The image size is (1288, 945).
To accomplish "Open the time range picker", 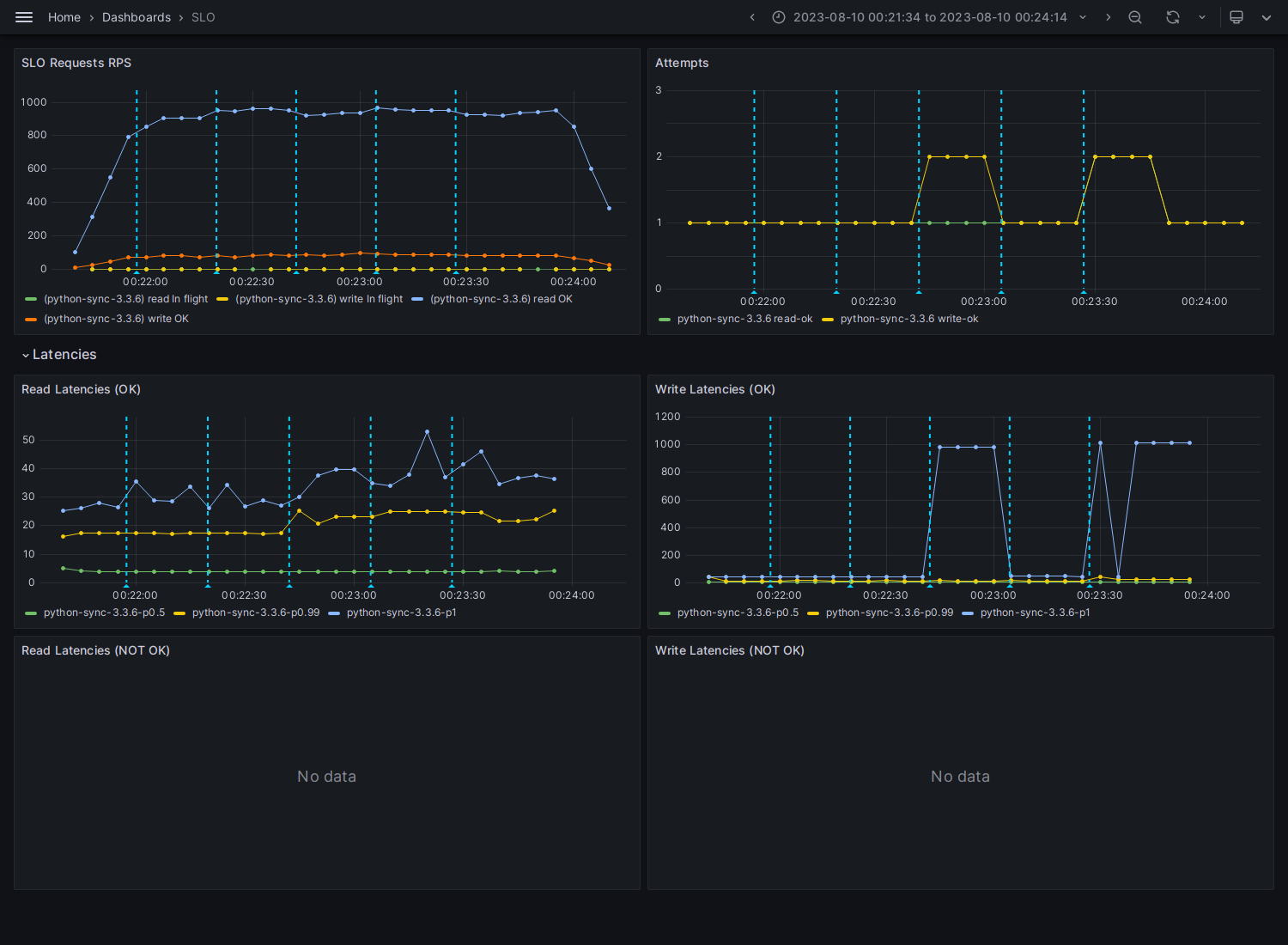I will coord(930,17).
